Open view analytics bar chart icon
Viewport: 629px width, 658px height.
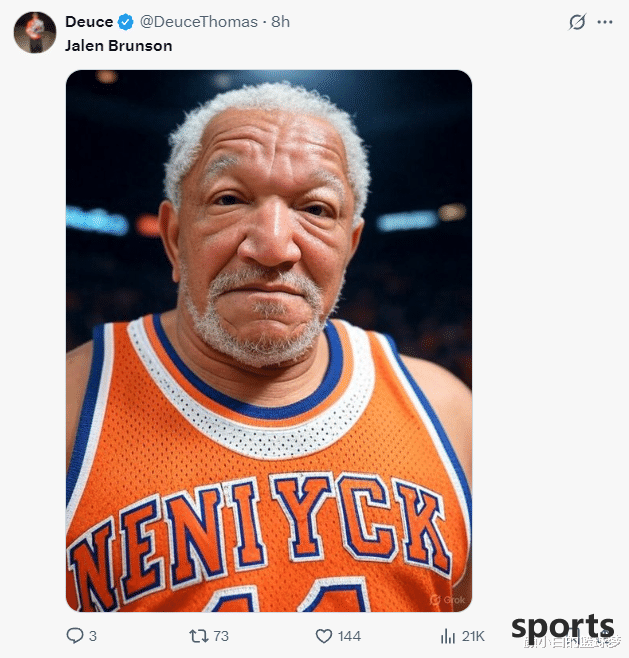[448, 636]
